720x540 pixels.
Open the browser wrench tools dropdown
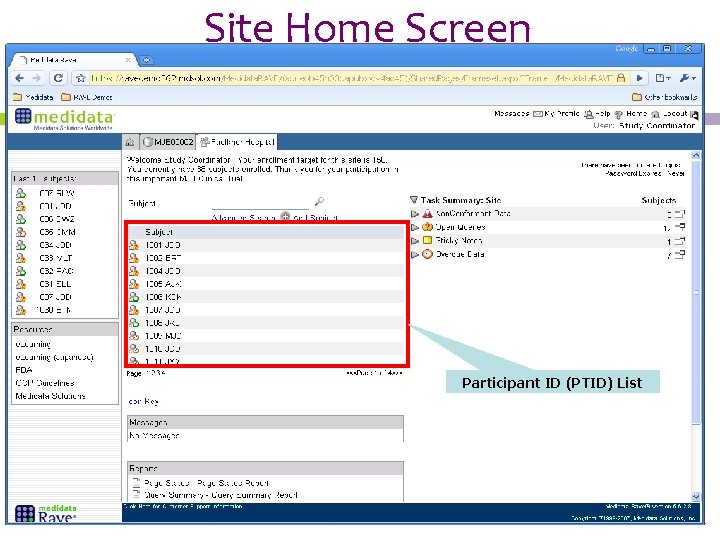[x=687, y=78]
